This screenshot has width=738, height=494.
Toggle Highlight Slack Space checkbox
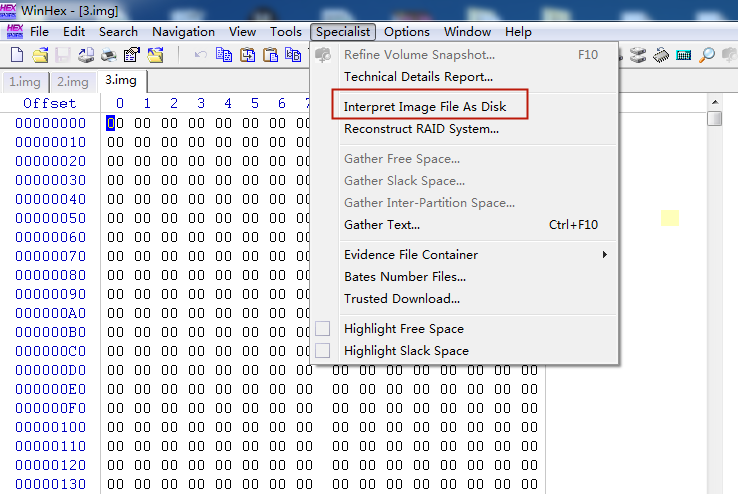(322, 351)
